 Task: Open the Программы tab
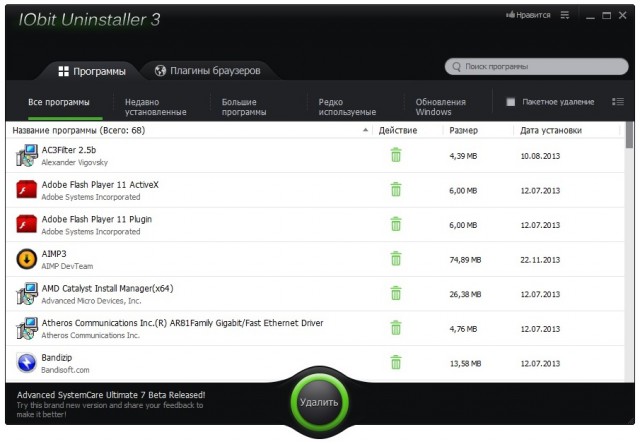coord(92,71)
